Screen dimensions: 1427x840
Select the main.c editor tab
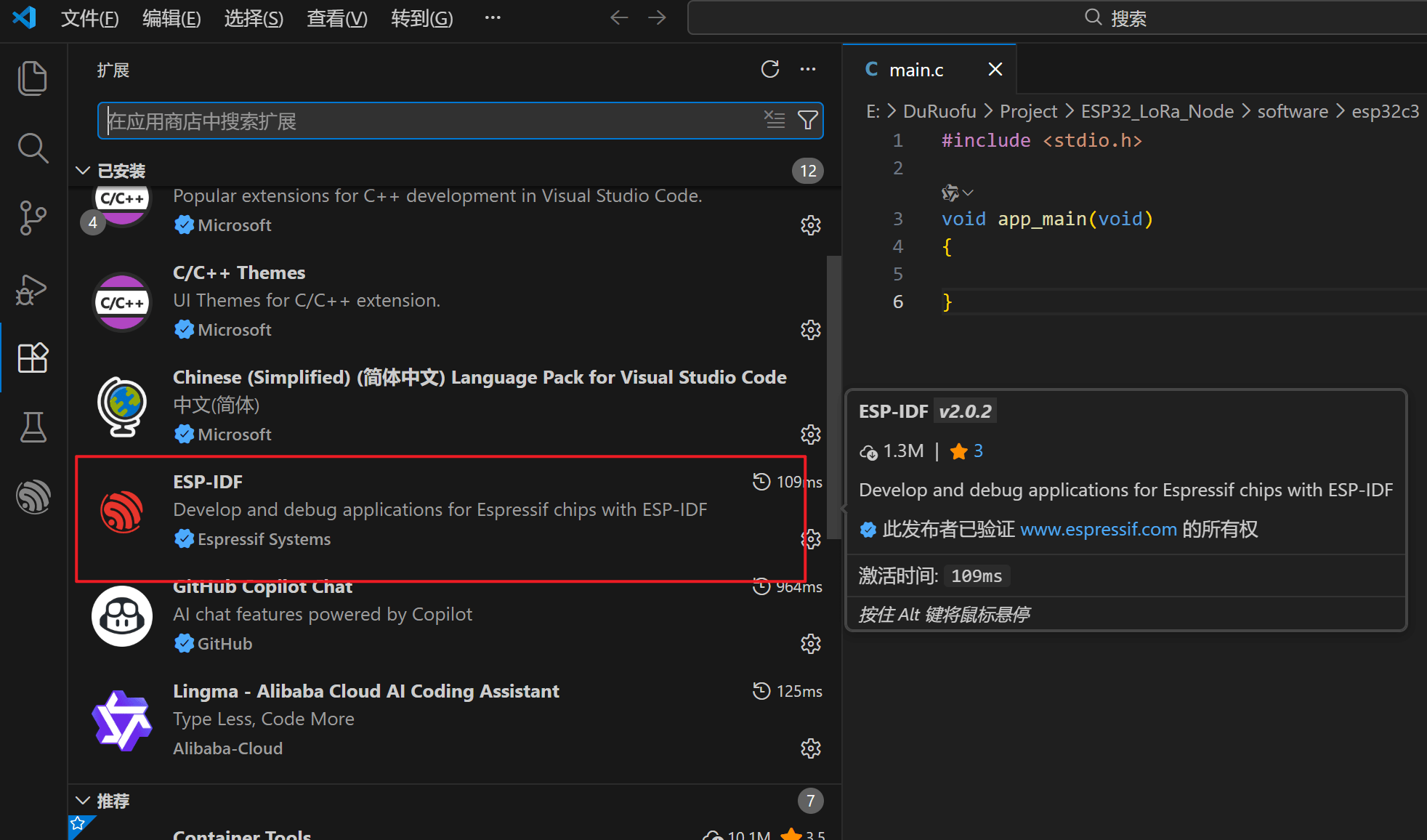click(915, 70)
